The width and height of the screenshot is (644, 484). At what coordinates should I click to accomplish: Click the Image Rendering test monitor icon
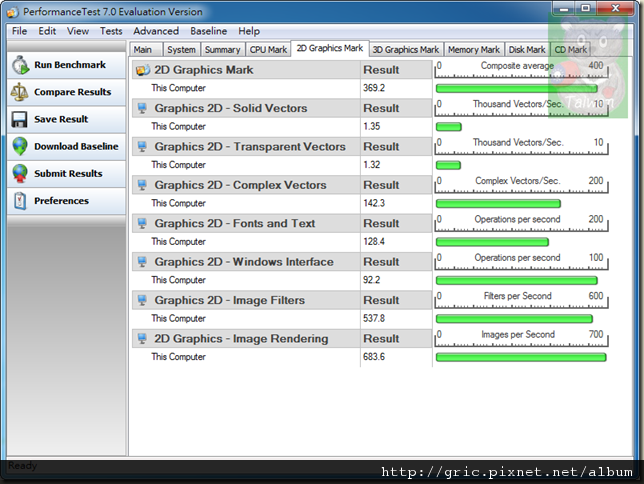click(142, 339)
